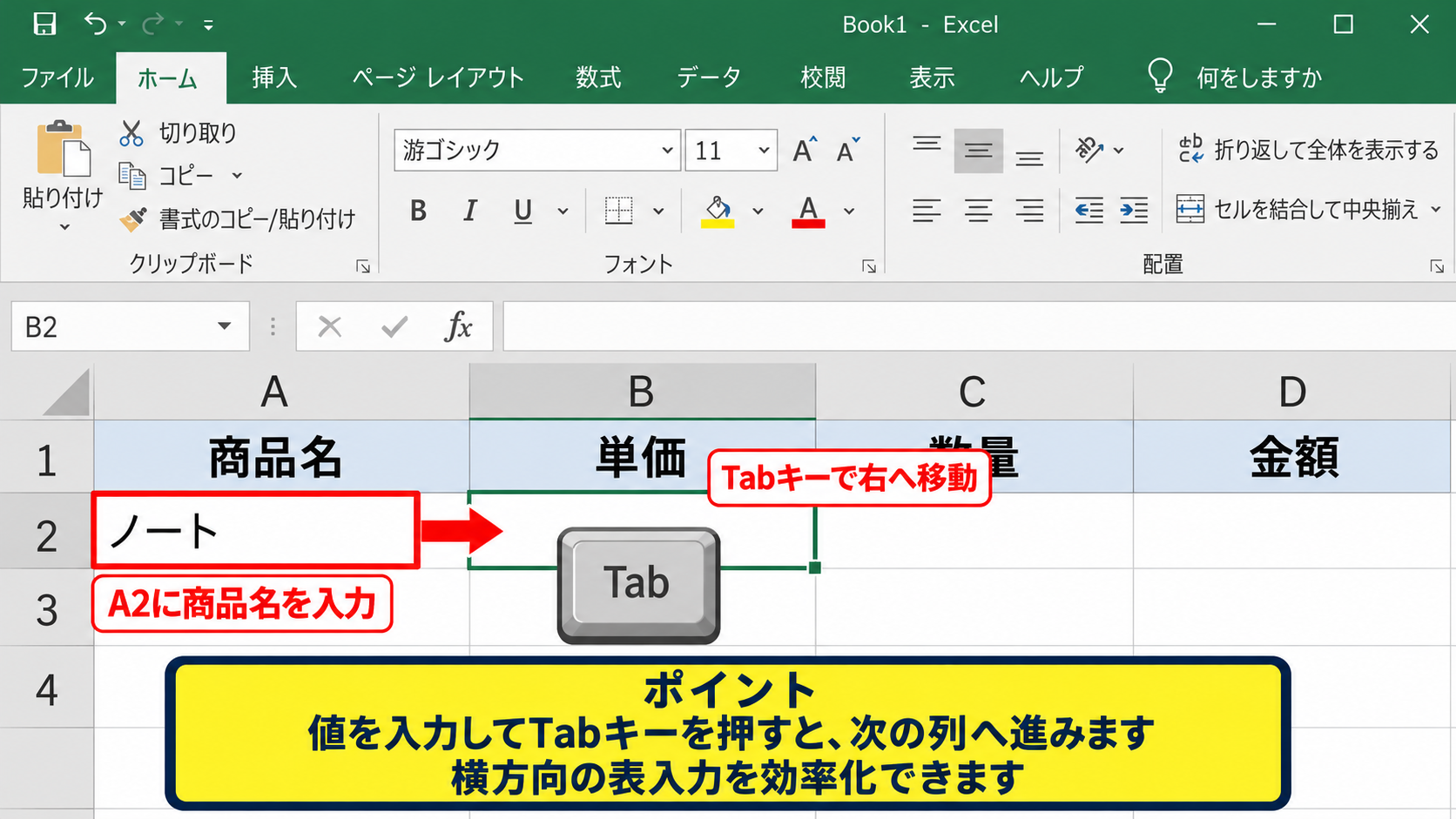Viewport: 1456px width, 819px height.
Task: Click the Cut scissors icon
Action: [131, 133]
